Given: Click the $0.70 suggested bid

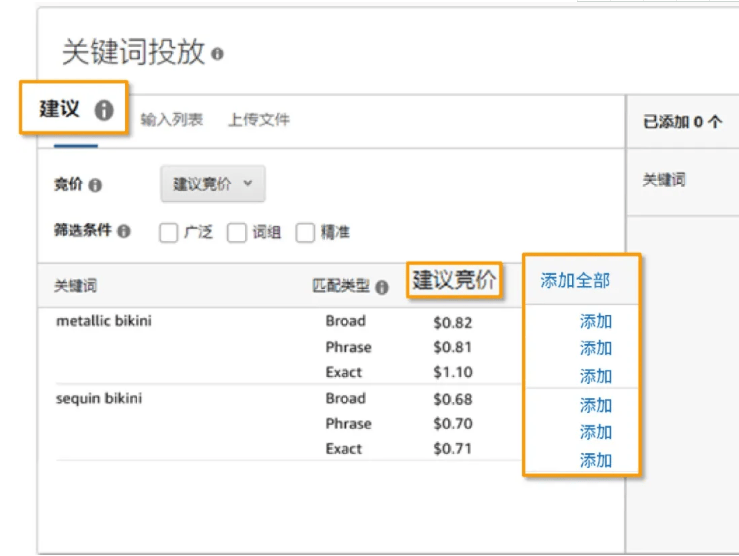Looking at the screenshot, I should (x=453, y=424).
